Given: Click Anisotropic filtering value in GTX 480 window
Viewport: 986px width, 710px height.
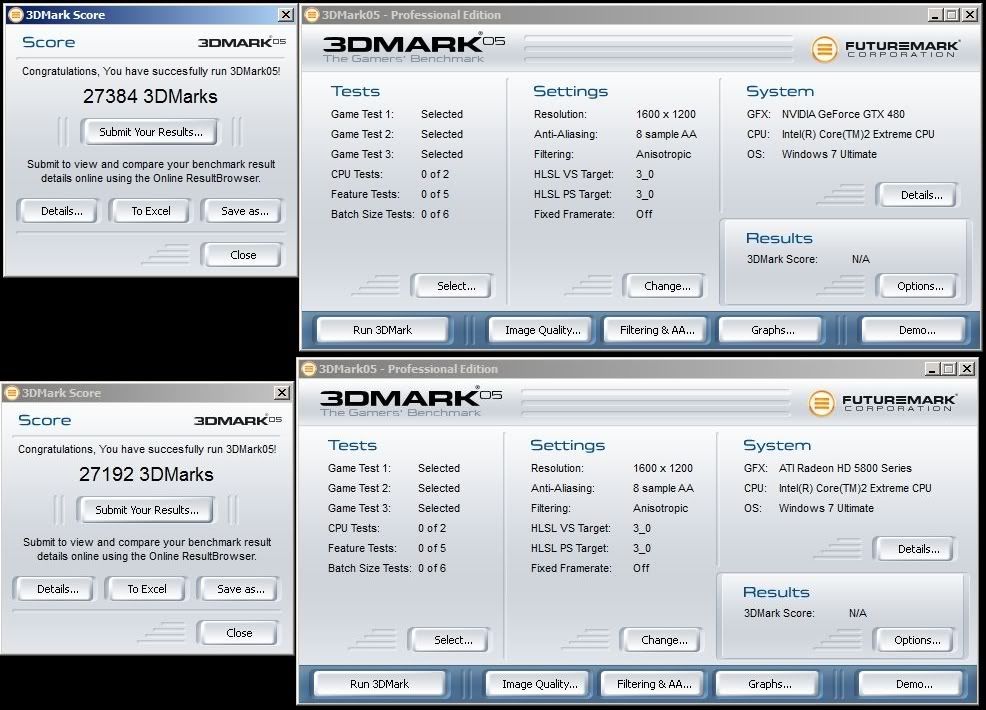Looking at the screenshot, I should click(x=663, y=155).
